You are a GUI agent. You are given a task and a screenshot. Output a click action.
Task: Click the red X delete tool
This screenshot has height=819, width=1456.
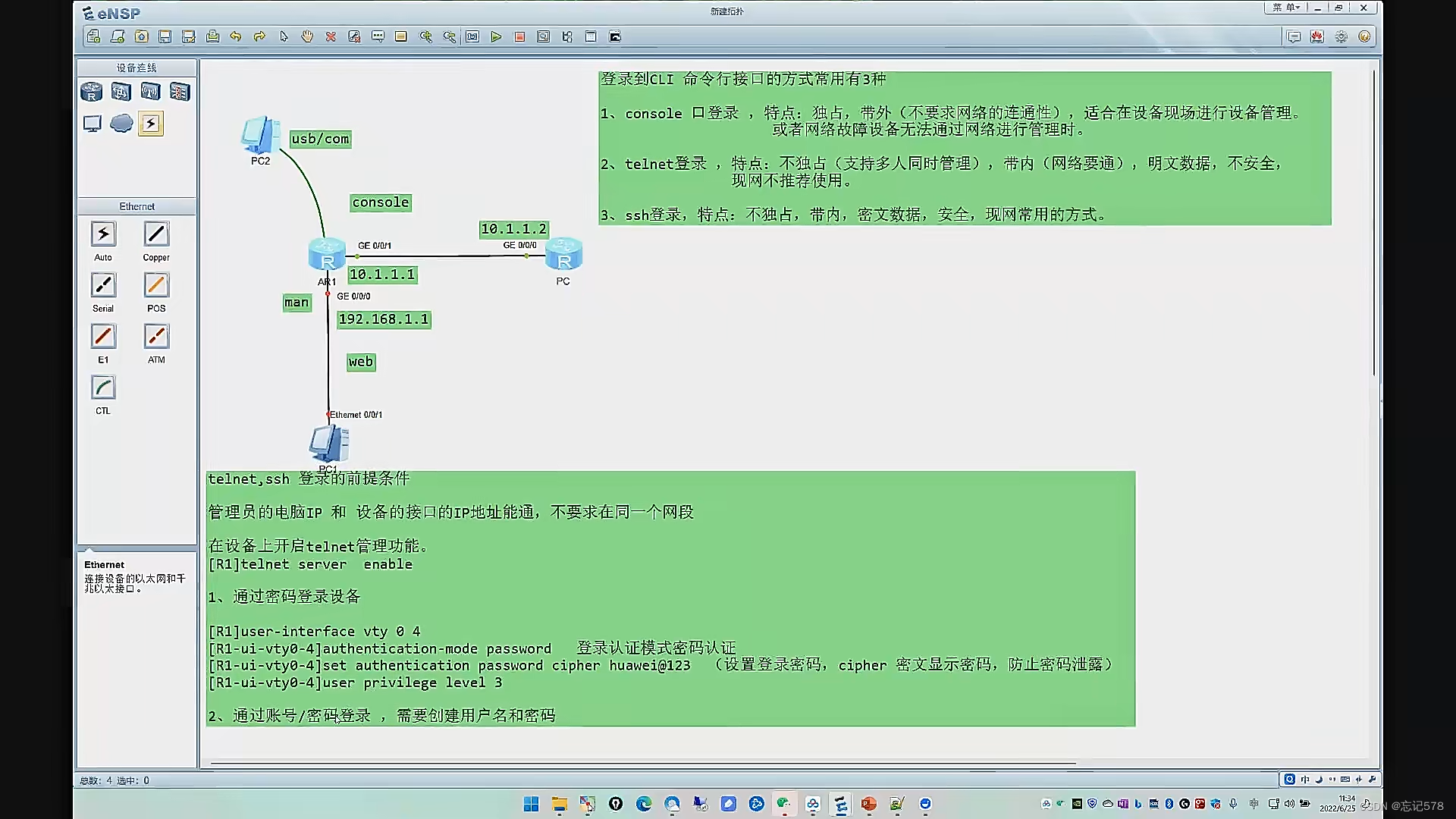tap(331, 36)
